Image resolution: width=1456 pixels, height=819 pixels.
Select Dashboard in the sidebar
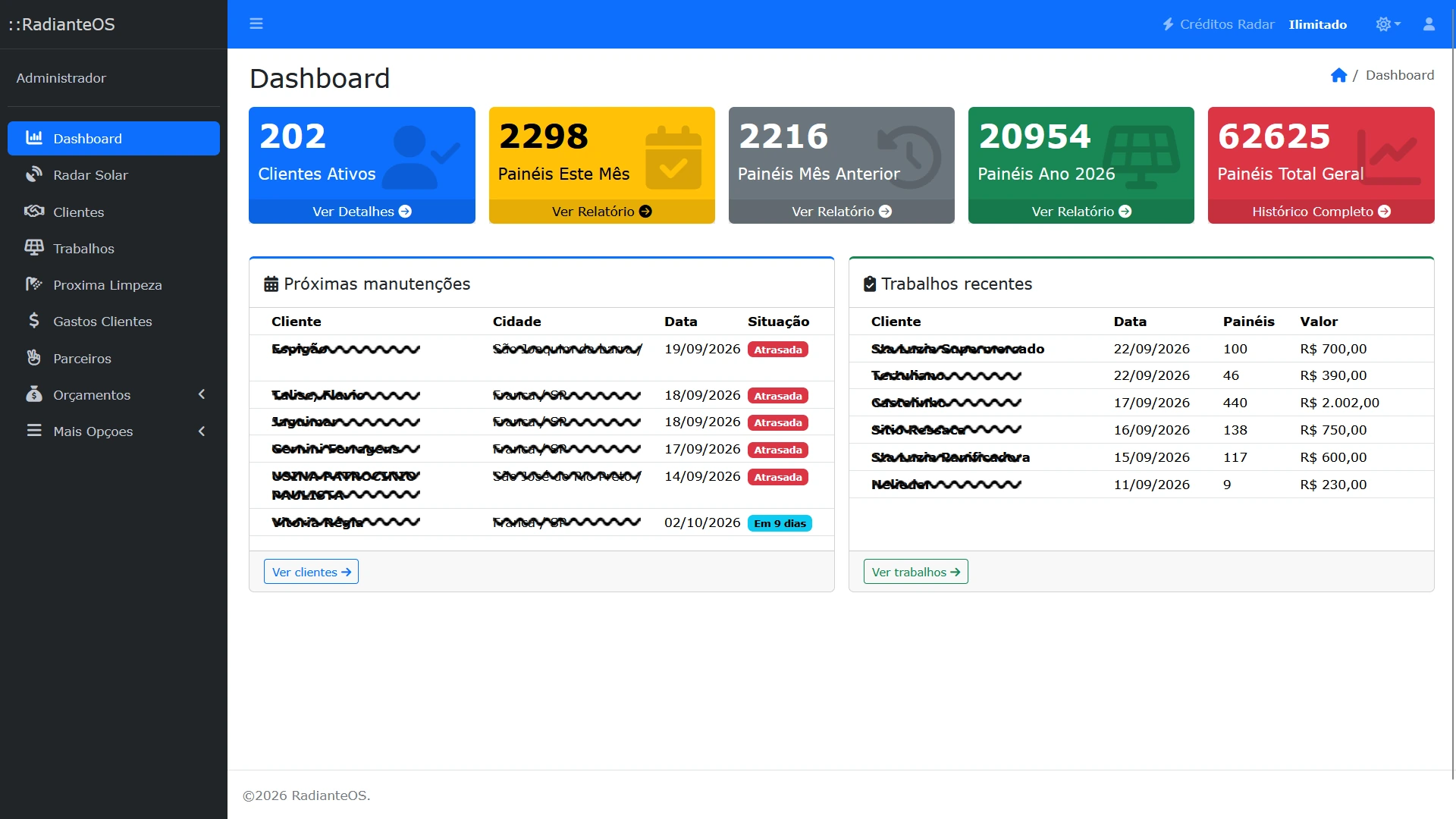[114, 138]
